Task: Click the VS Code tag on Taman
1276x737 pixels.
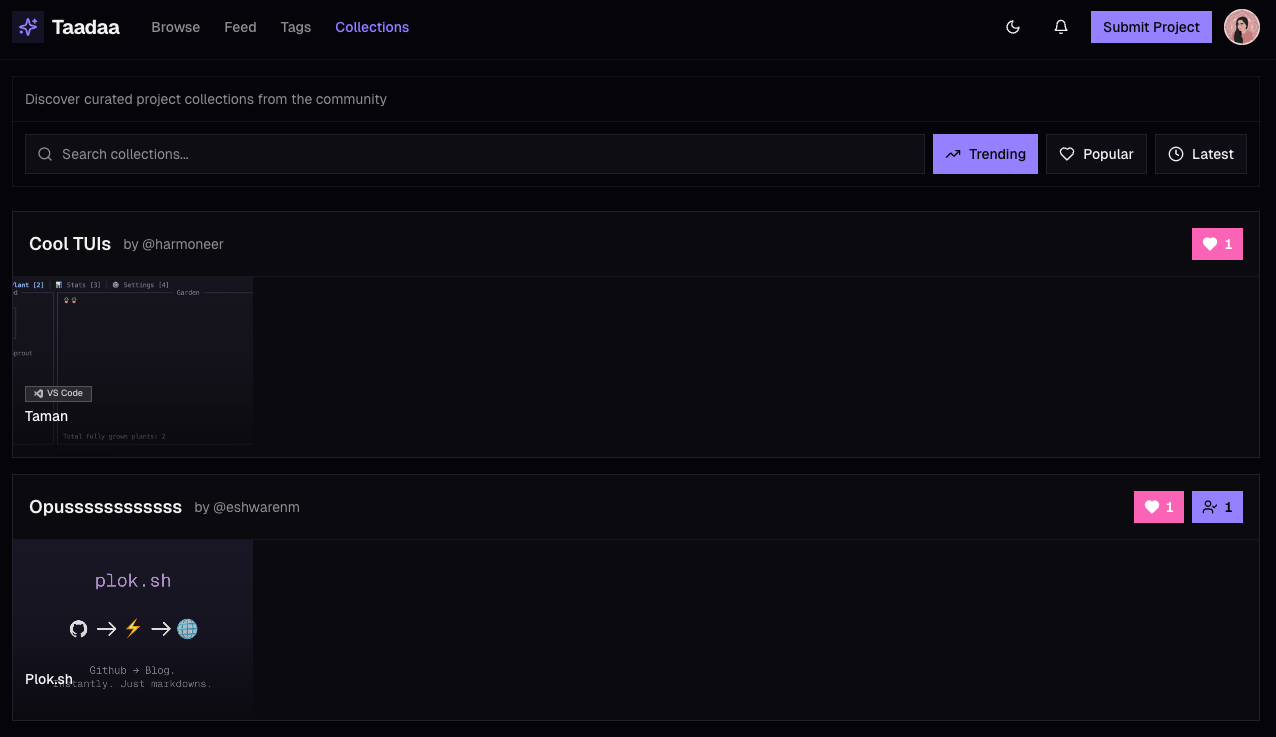Action: pos(59,393)
